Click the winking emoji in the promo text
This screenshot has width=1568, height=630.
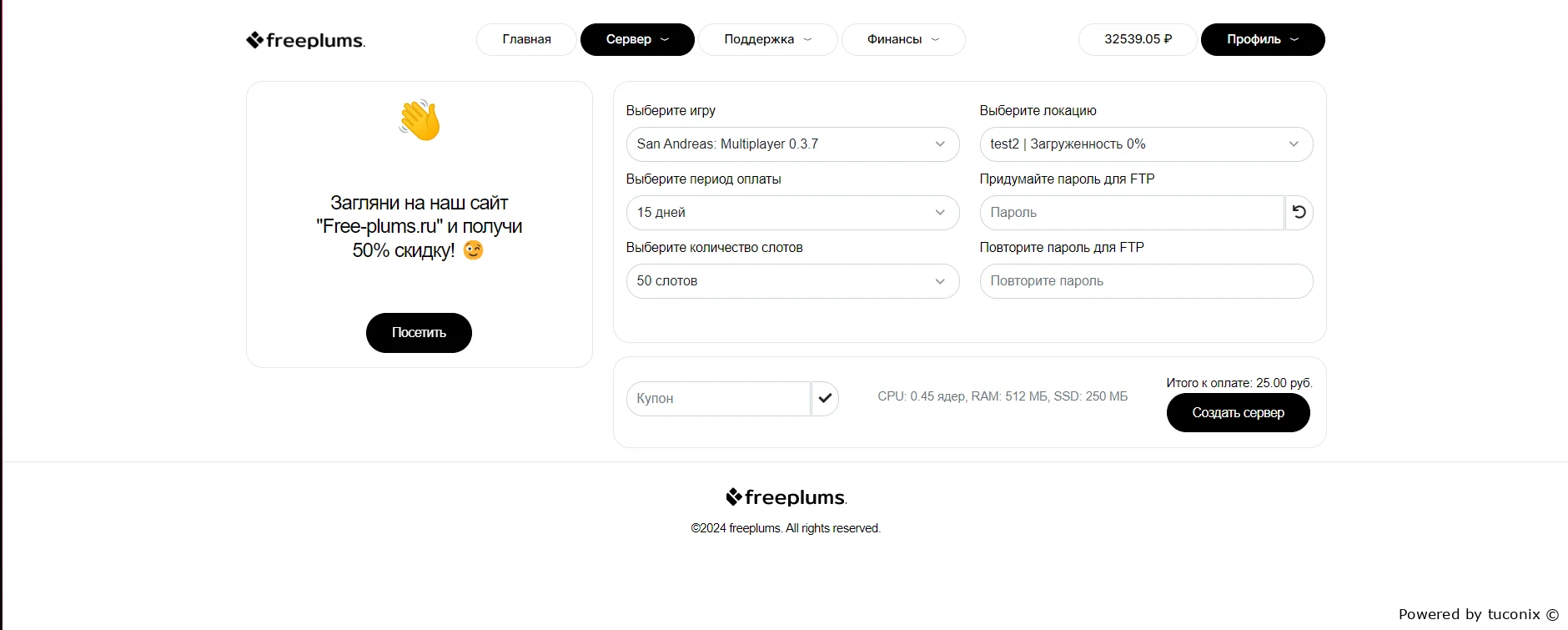coord(473,250)
